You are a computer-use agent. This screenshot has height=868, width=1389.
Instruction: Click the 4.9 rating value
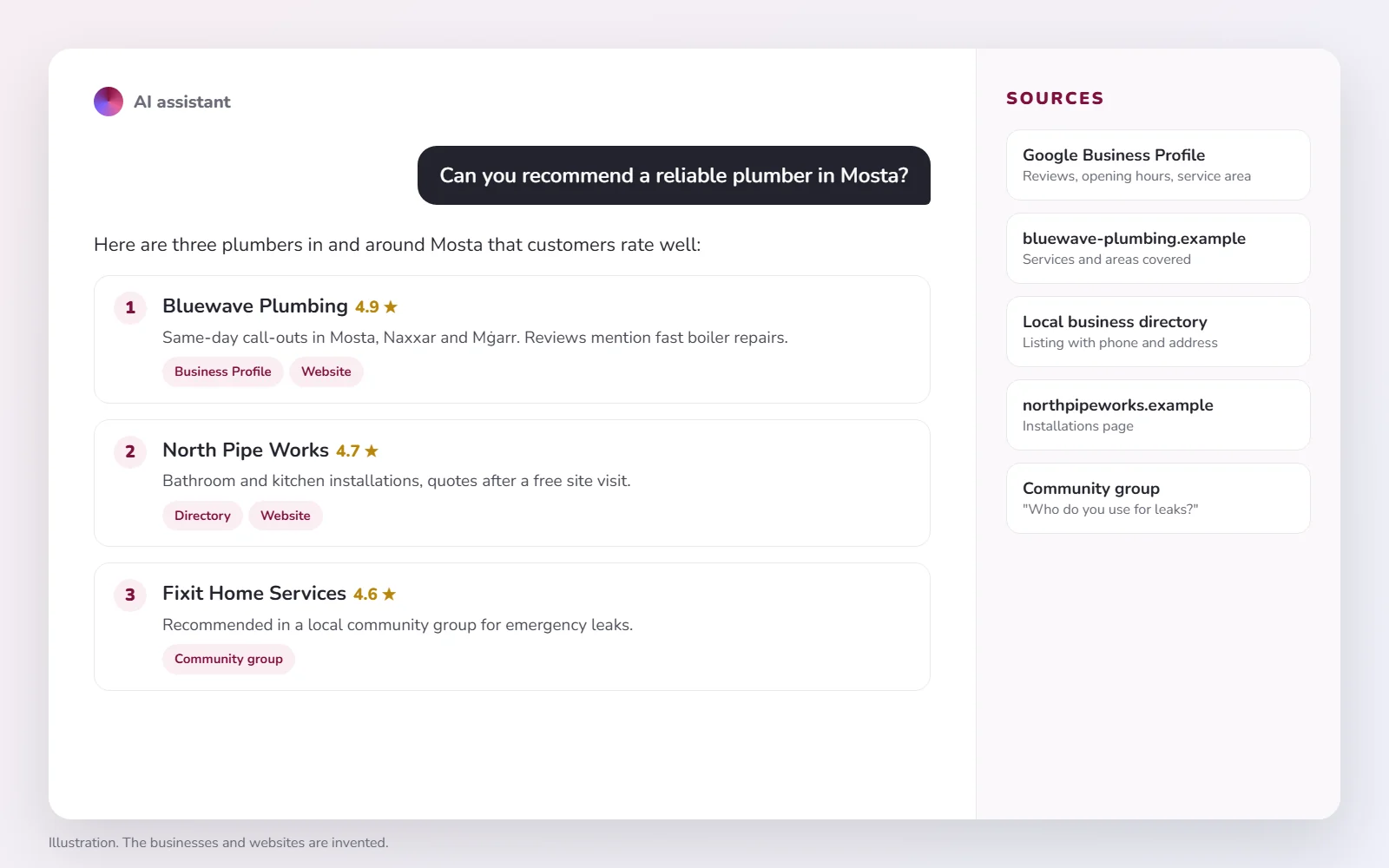point(367,307)
